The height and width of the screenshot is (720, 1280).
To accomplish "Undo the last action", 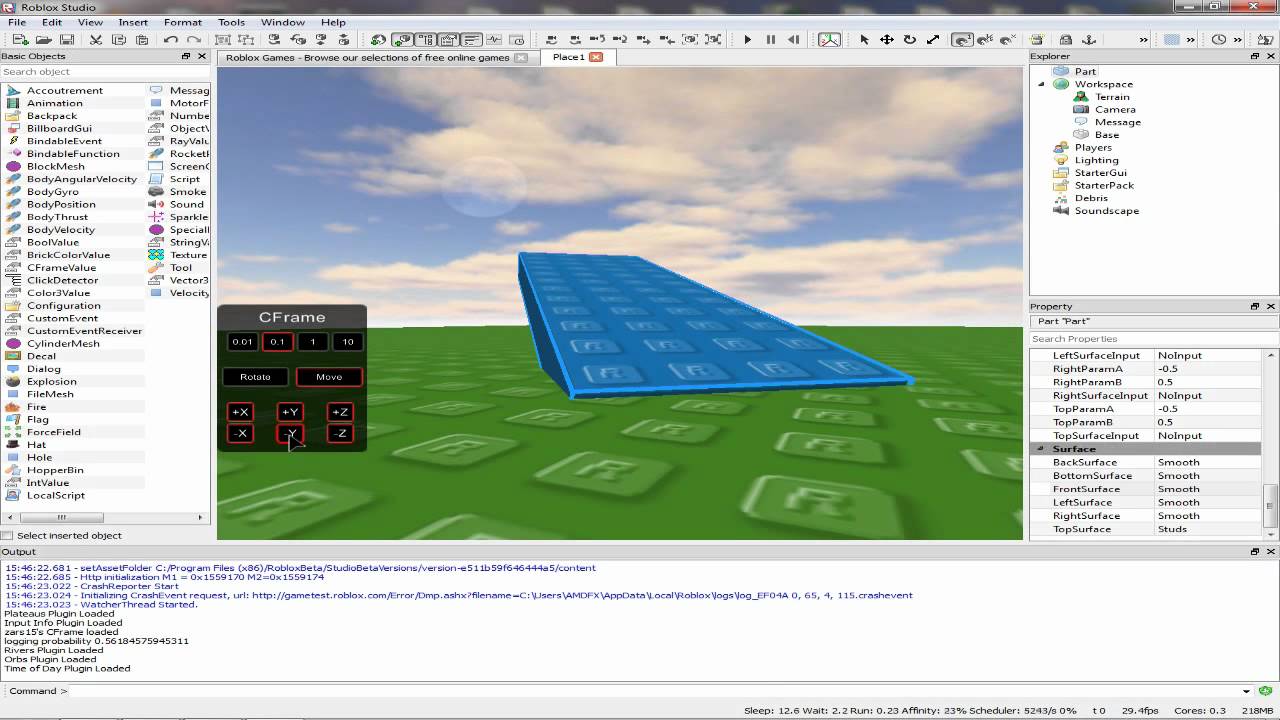I will [171, 40].
